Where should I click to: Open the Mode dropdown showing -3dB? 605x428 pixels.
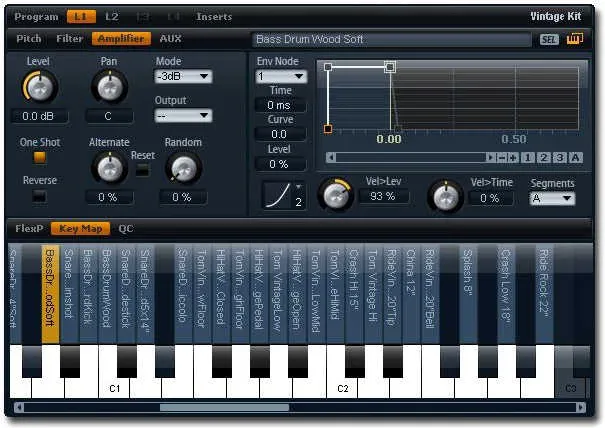(183, 76)
